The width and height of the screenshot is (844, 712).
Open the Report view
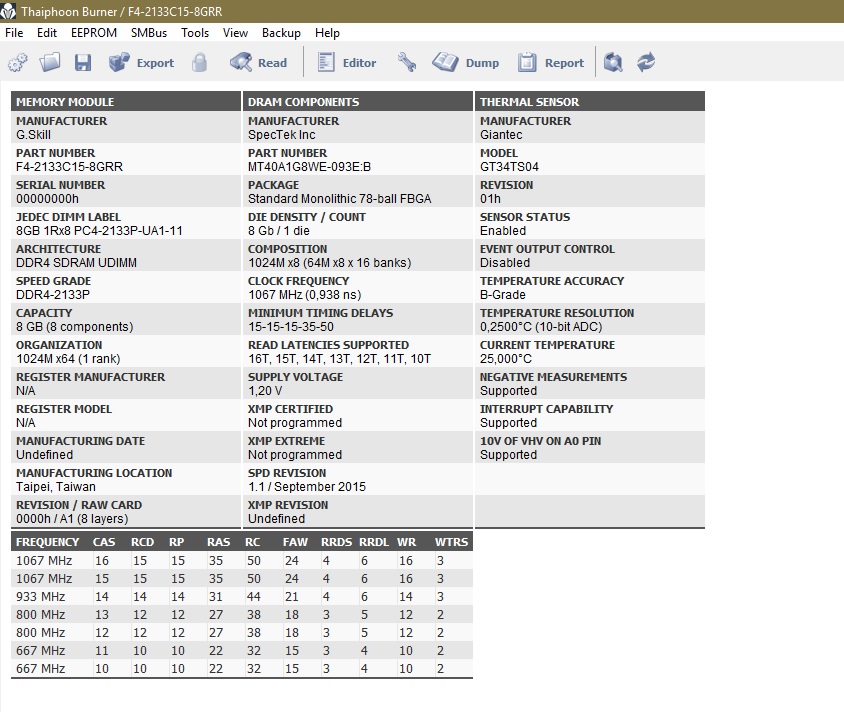pos(551,62)
